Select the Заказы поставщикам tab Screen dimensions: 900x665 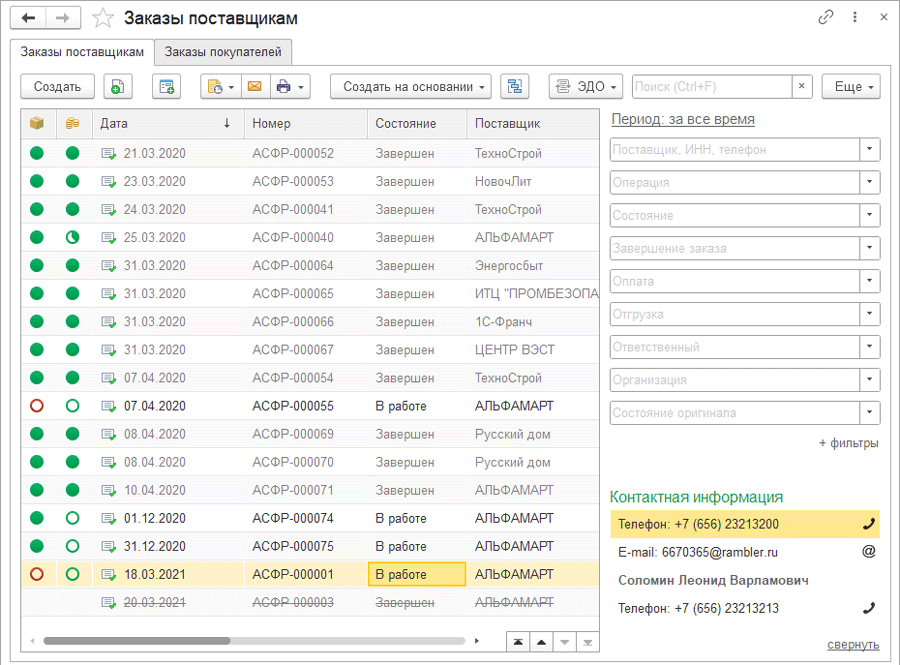[82, 52]
